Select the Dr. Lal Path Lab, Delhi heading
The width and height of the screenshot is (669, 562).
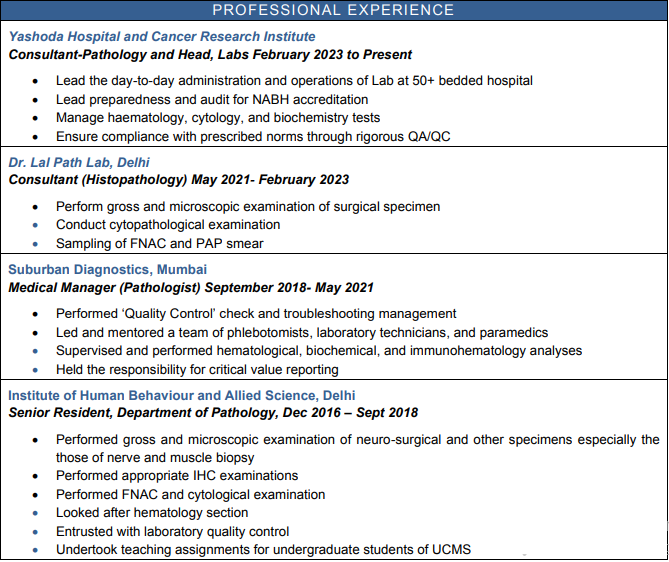click(x=82, y=162)
